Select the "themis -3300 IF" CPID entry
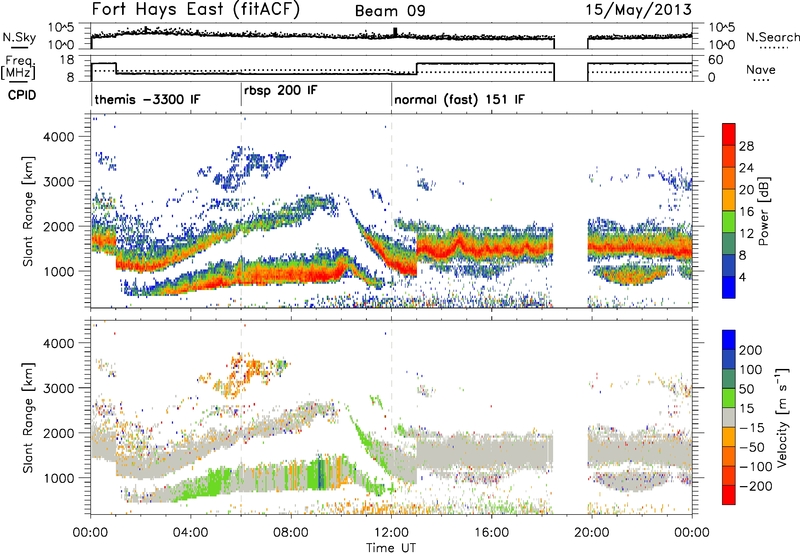The image size is (800, 554). point(147,99)
